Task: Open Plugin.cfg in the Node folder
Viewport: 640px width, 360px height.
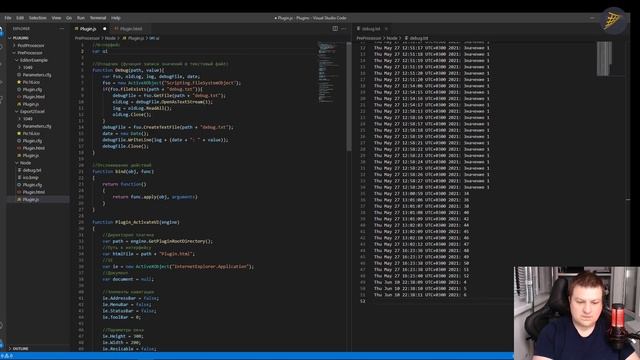Action: tap(32, 185)
